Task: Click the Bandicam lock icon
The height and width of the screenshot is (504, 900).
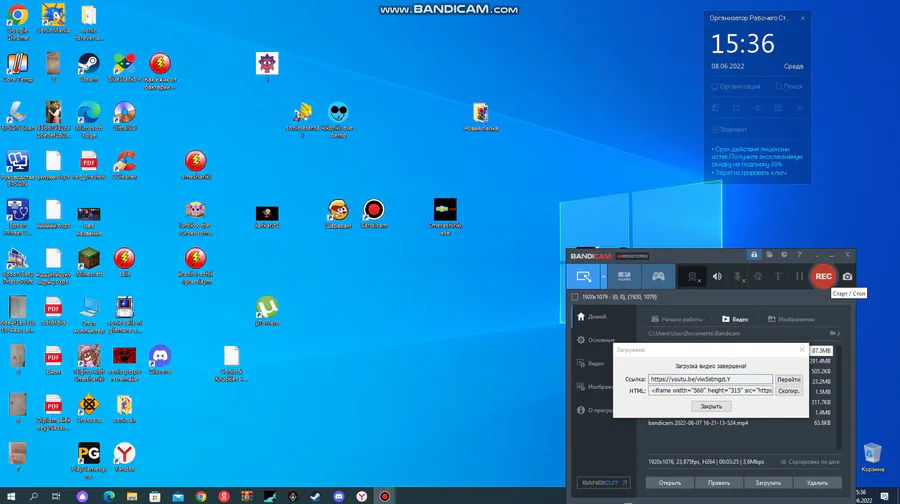Action: tap(754, 254)
